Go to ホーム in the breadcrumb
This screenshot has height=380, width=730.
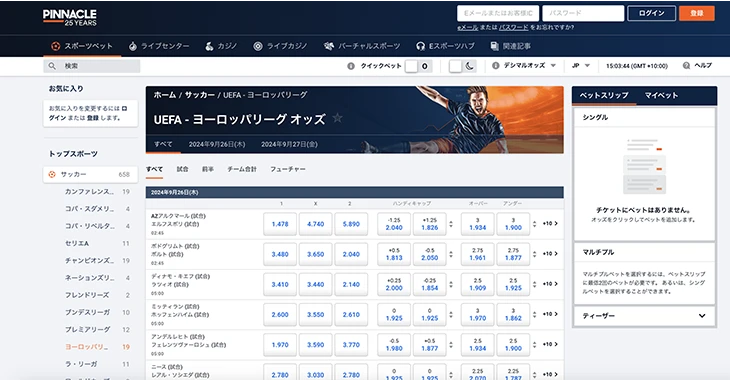[x=165, y=95]
